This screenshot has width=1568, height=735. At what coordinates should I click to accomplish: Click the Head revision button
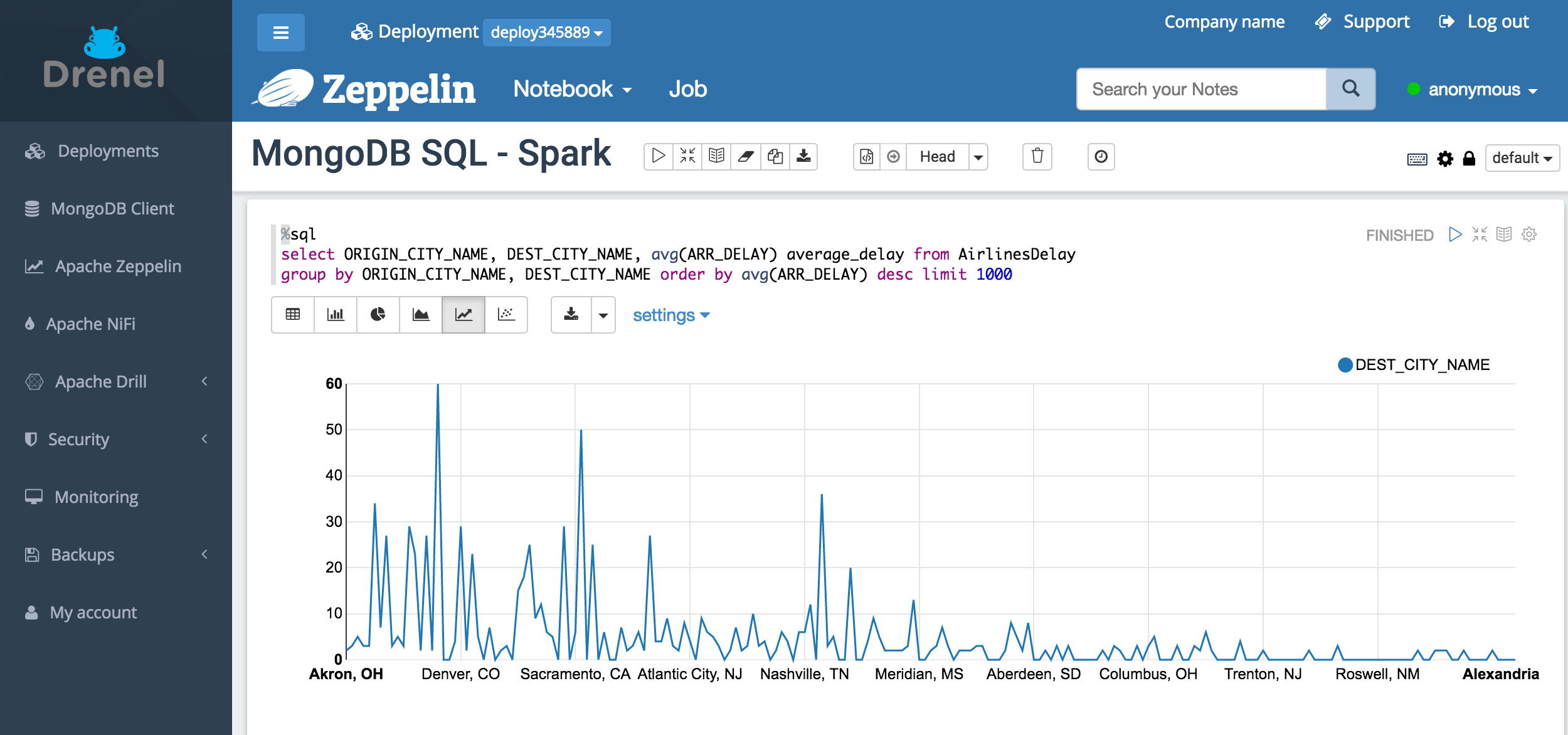(937, 157)
